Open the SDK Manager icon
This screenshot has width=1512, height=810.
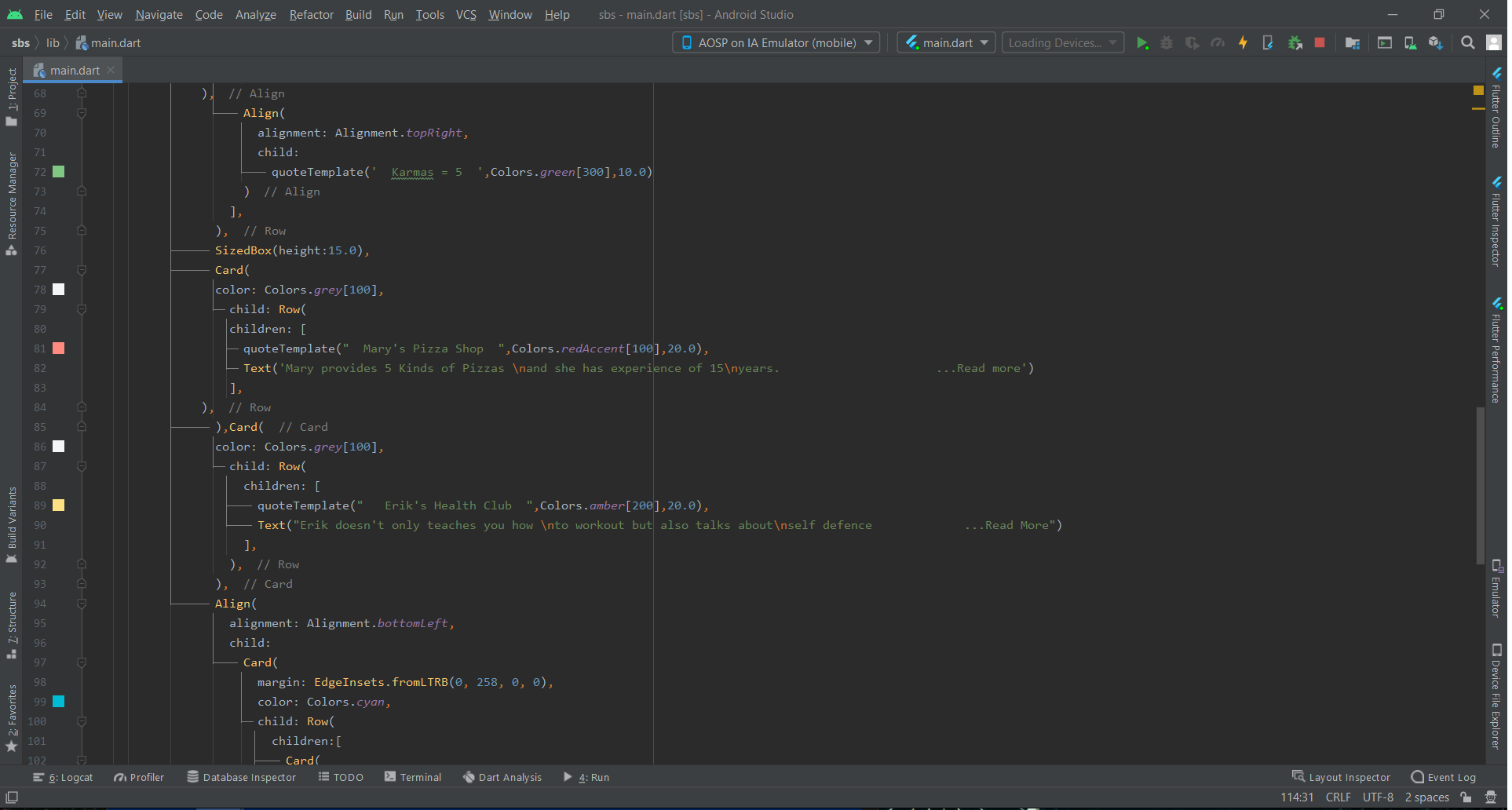coord(1435,43)
